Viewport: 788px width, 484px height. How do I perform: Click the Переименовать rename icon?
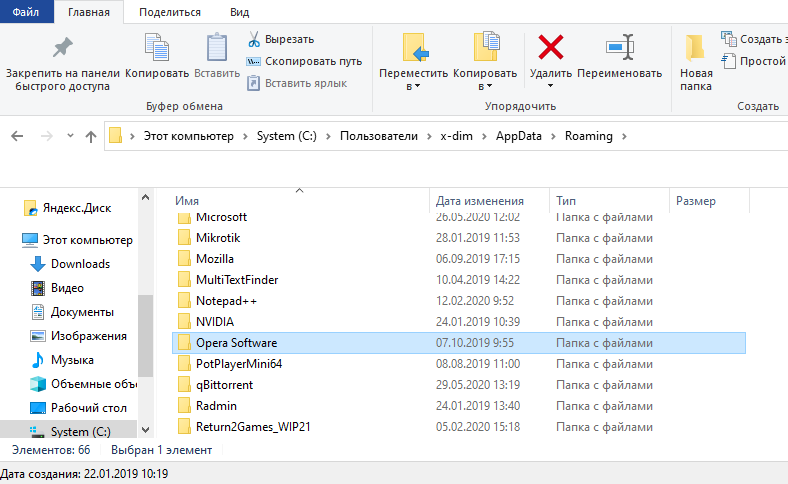tap(620, 47)
